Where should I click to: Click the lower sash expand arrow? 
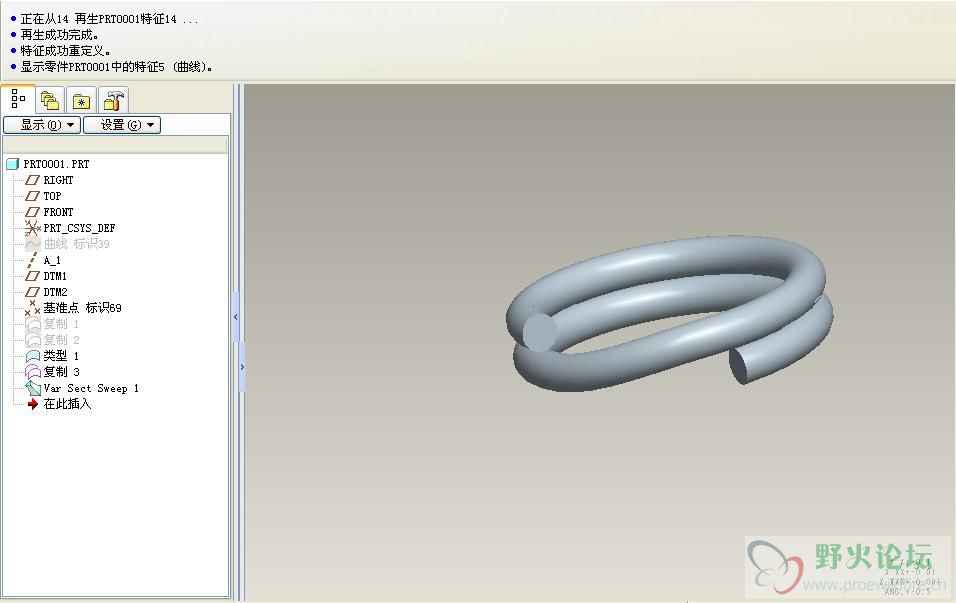242,367
